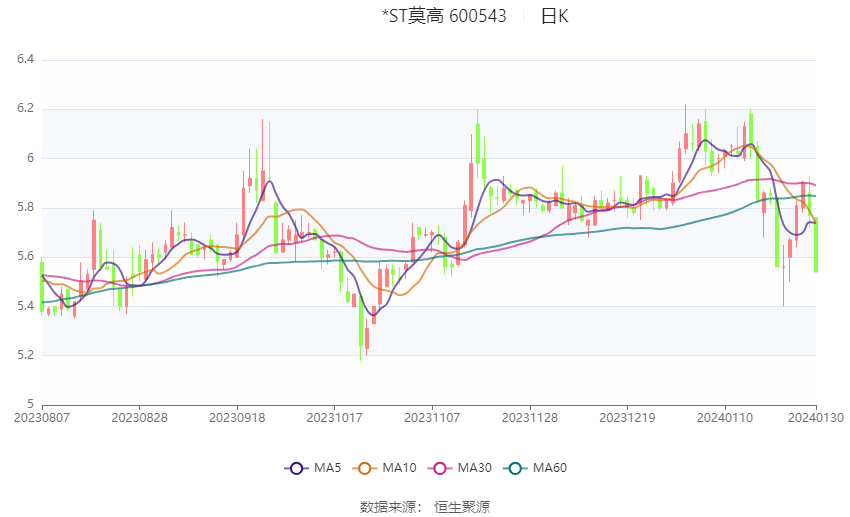850x517 pixels.
Task: Toggle the MA30 legend series
Action: [460, 468]
